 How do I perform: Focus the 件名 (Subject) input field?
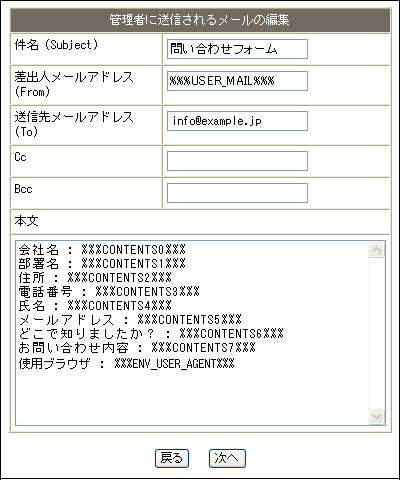coord(237,49)
